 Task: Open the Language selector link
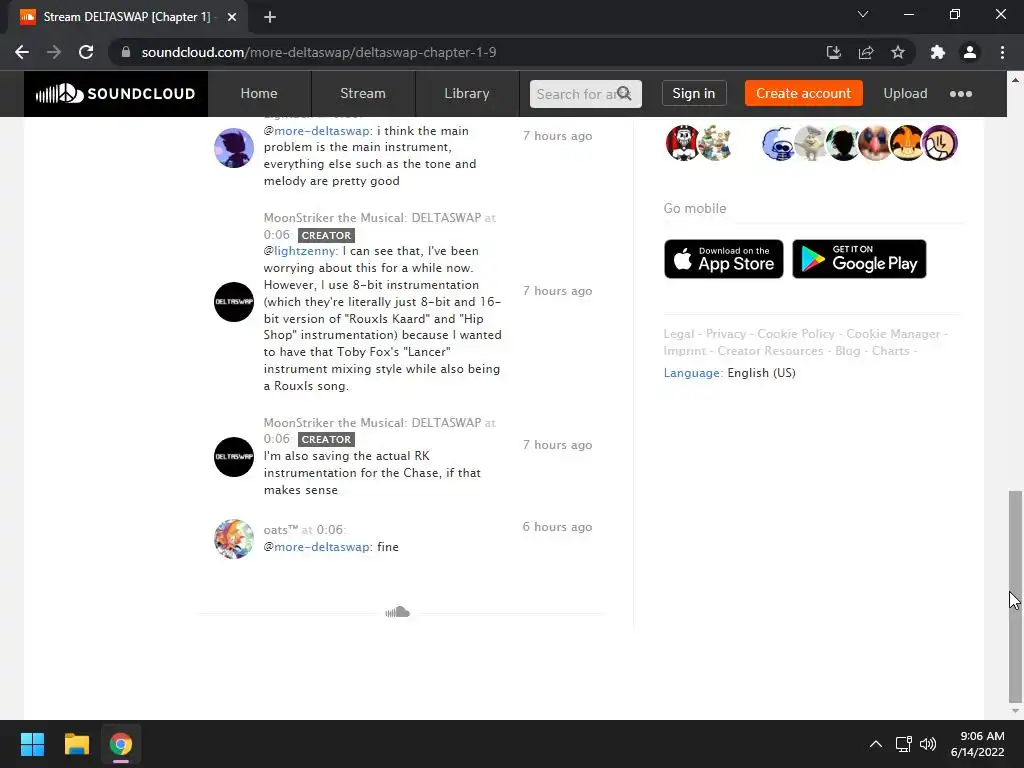(693, 373)
